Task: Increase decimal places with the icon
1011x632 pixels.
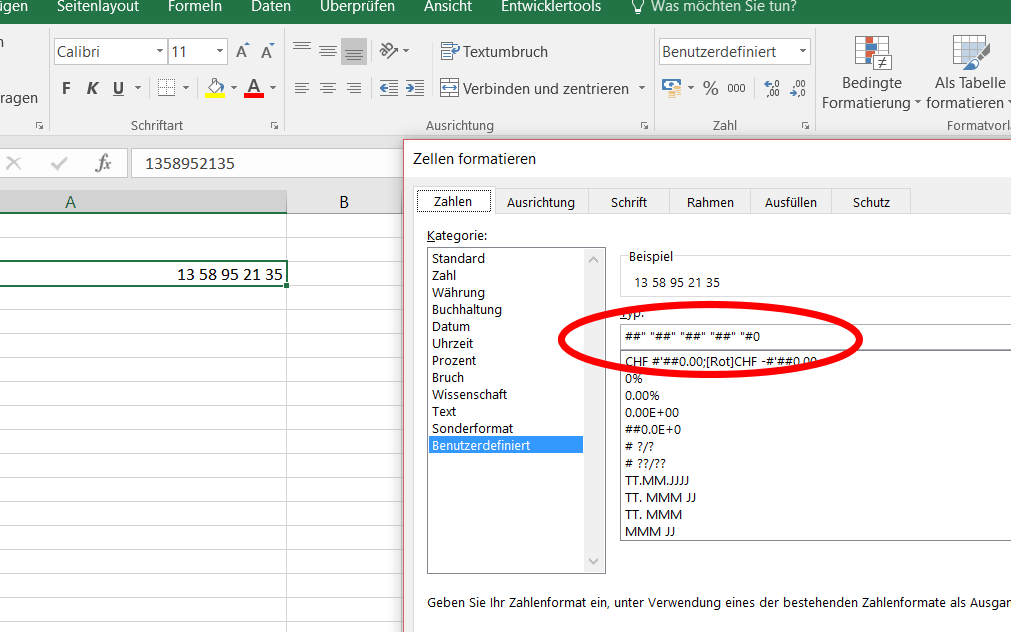Action: point(770,88)
